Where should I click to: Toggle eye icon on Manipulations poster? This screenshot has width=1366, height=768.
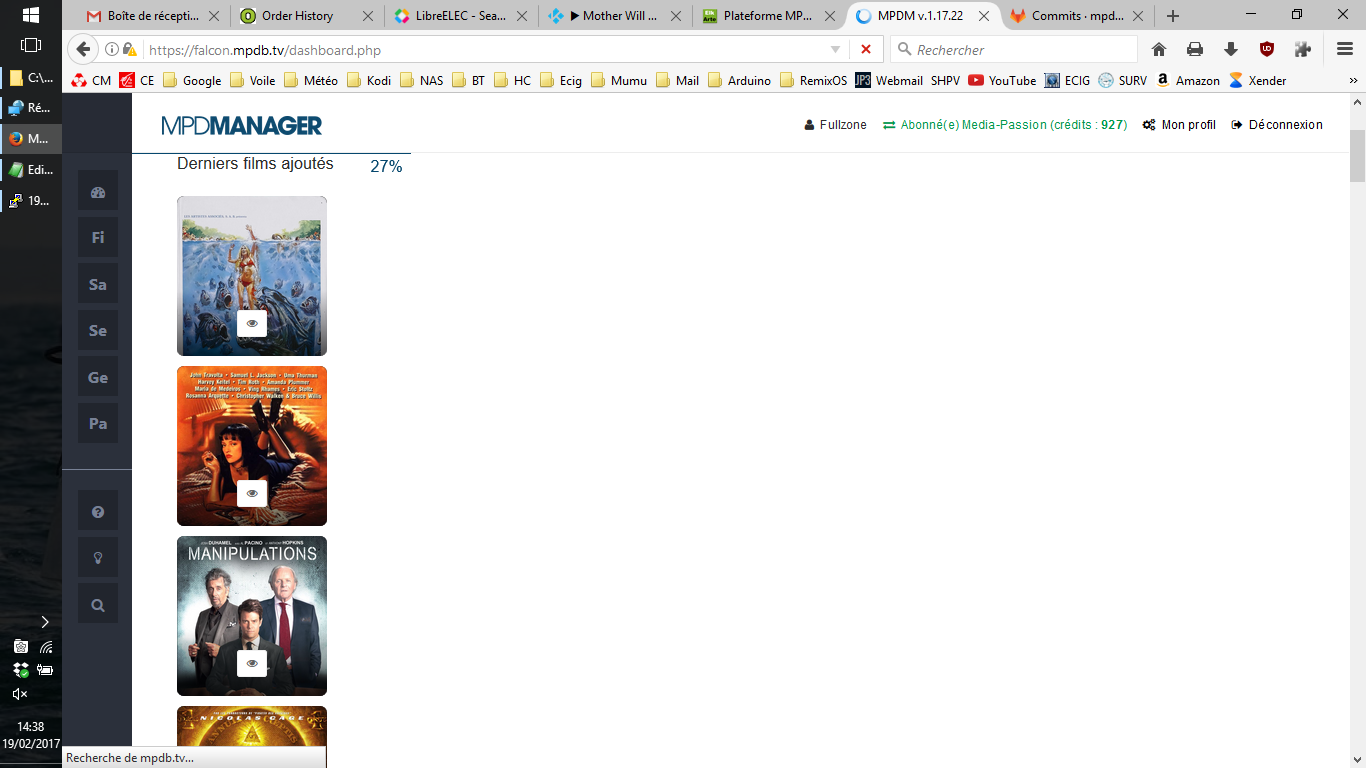coord(252,663)
